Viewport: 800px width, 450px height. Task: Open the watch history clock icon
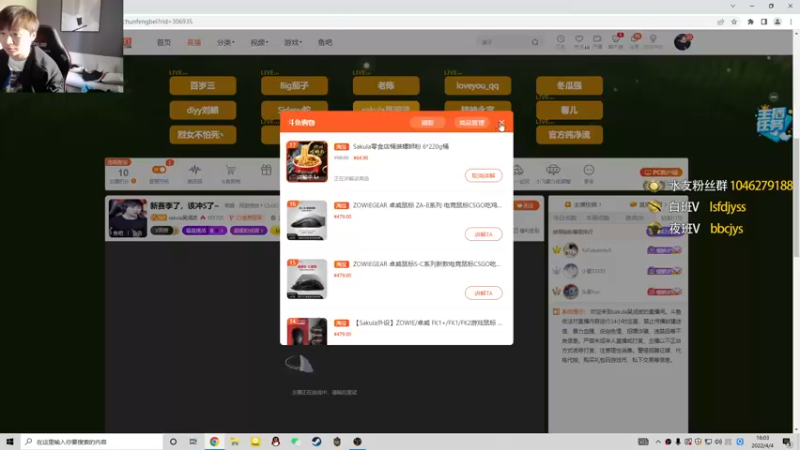(x=560, y=39)
